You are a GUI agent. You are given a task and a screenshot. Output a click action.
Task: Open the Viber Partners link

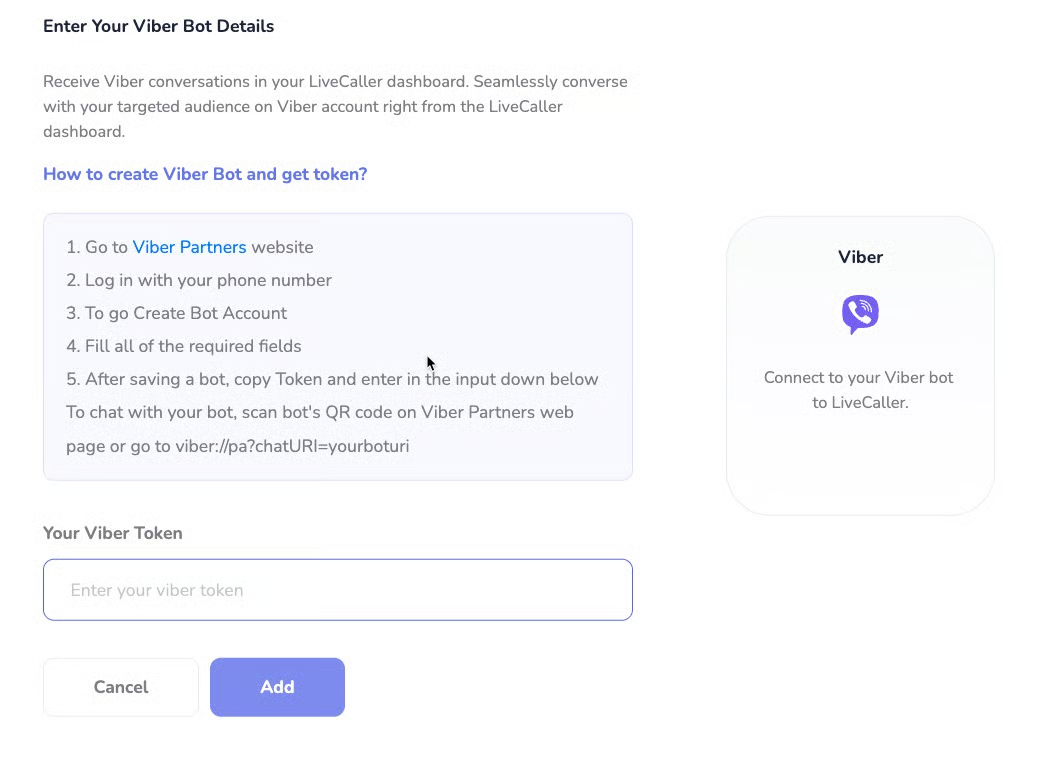tap(189, 247)
